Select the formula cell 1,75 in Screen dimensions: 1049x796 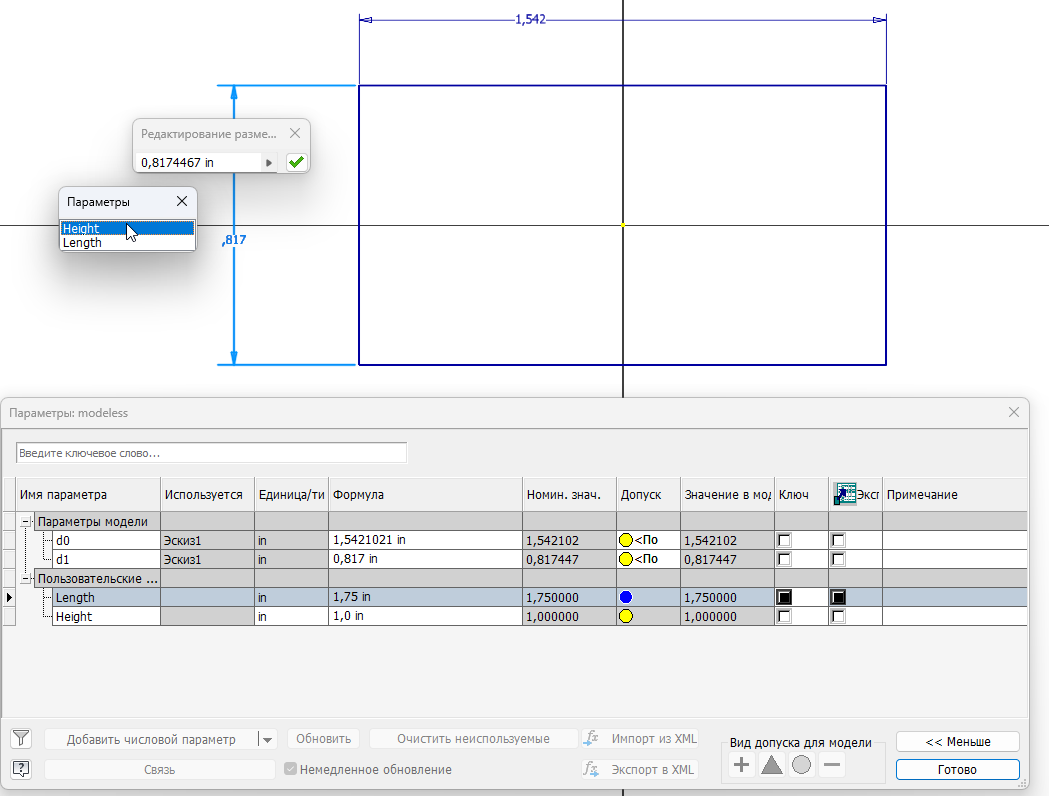[425, 597]
